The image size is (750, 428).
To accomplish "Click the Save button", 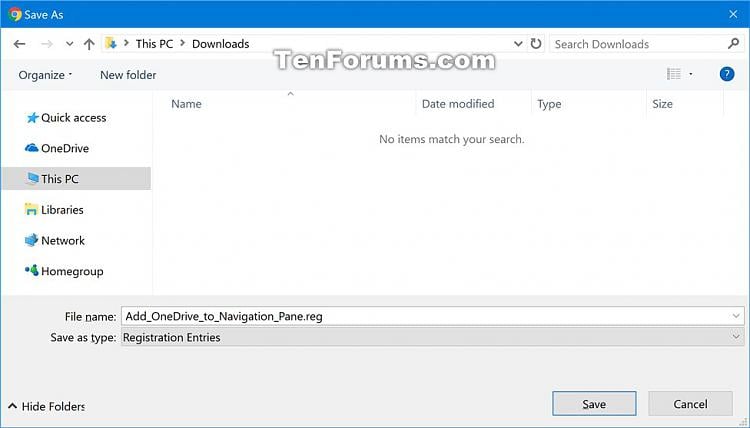I will [594, 404].
